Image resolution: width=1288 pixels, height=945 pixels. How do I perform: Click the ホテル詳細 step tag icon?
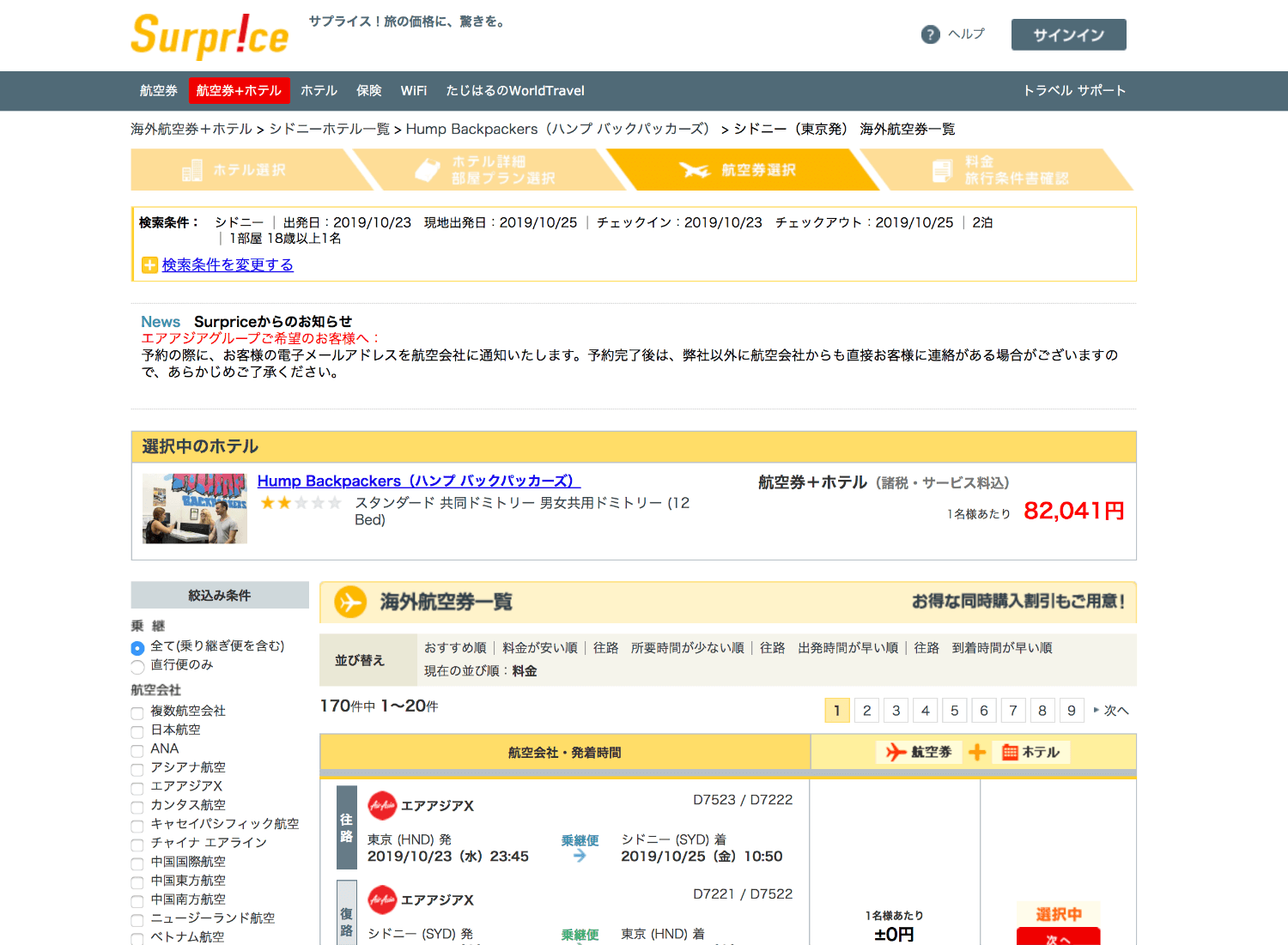[x=428, y=170]
